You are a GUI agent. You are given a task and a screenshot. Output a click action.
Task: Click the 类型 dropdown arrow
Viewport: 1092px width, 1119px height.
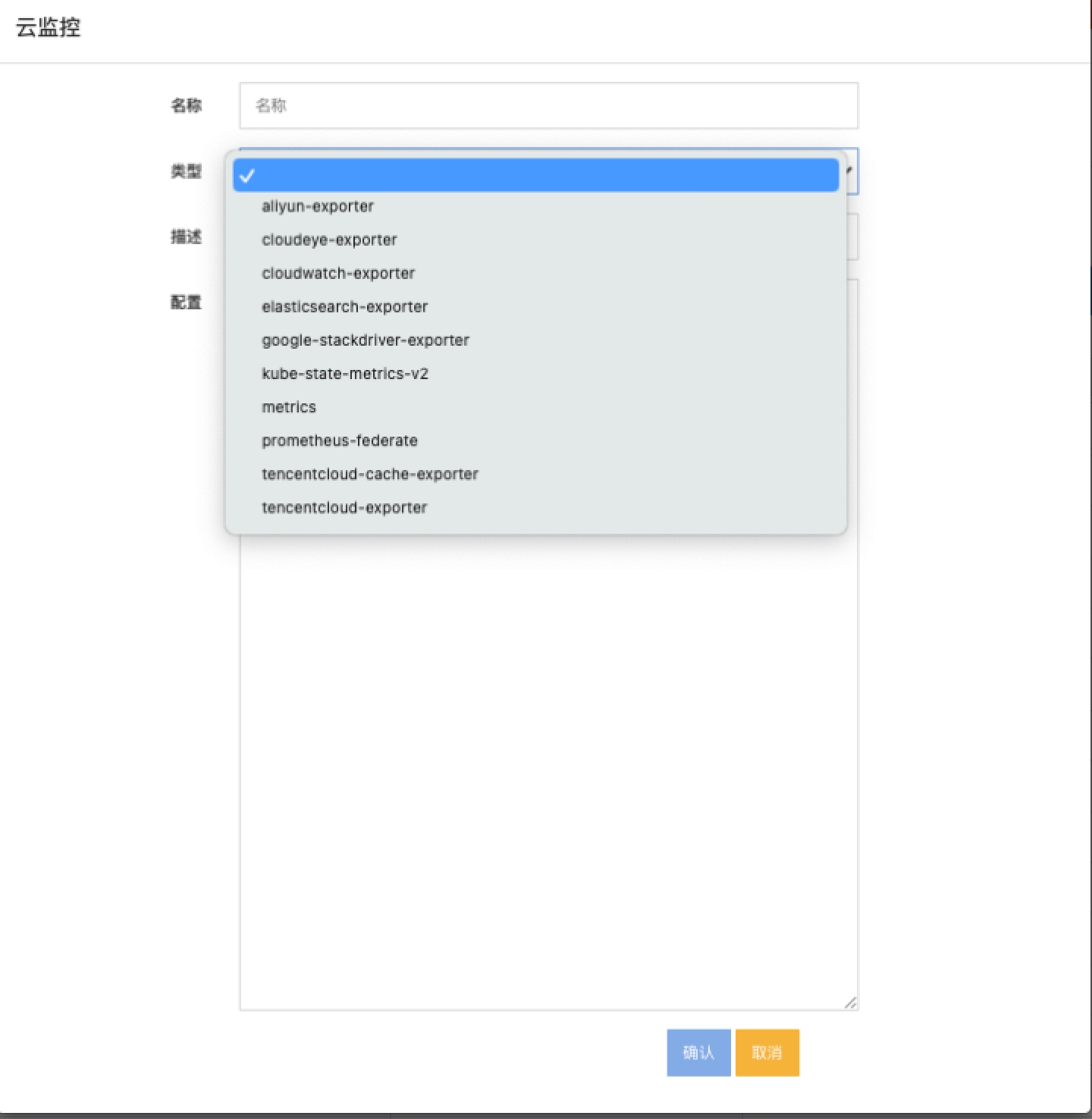pos(850,171)
